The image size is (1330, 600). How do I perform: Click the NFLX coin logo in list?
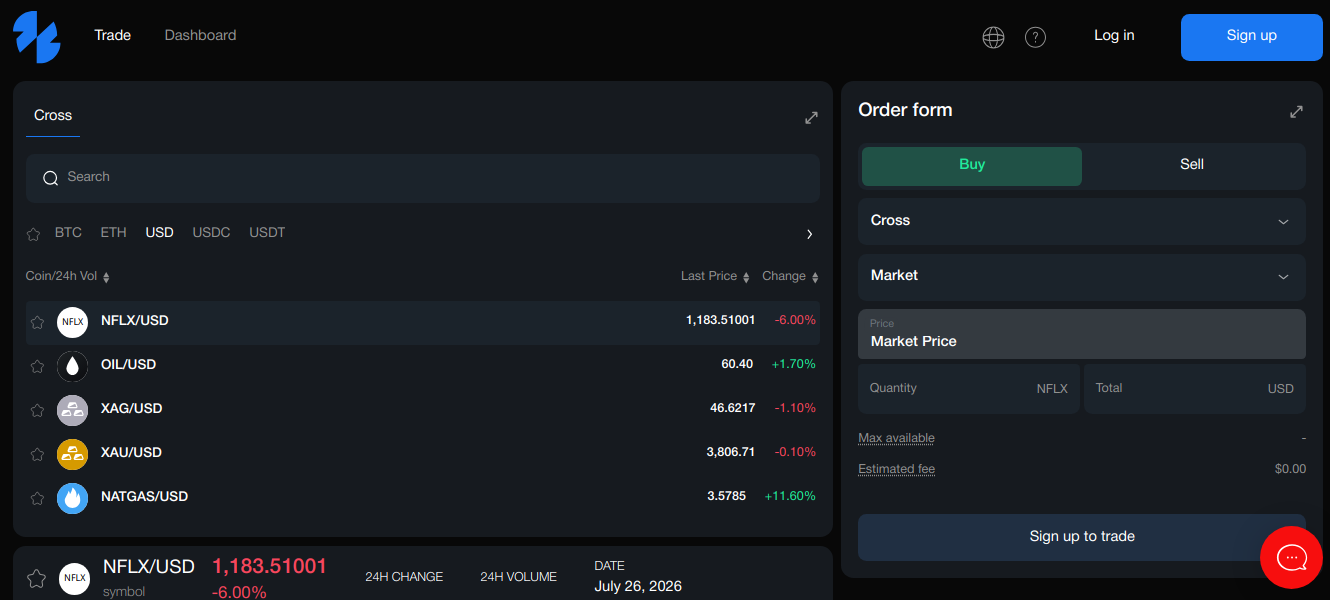click(73, 322)
